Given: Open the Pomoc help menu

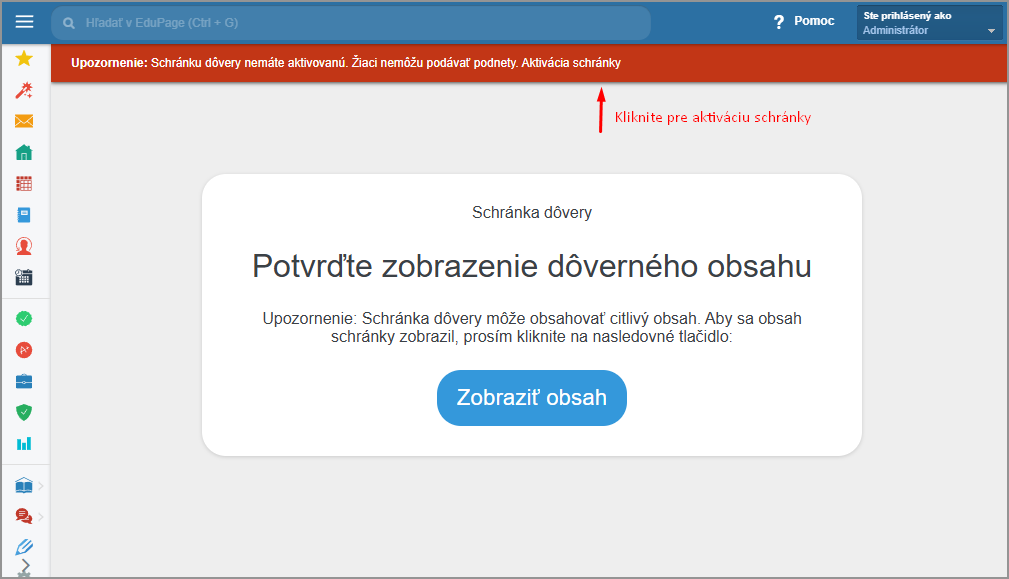Looking at the screenshot, I should 804,21.
